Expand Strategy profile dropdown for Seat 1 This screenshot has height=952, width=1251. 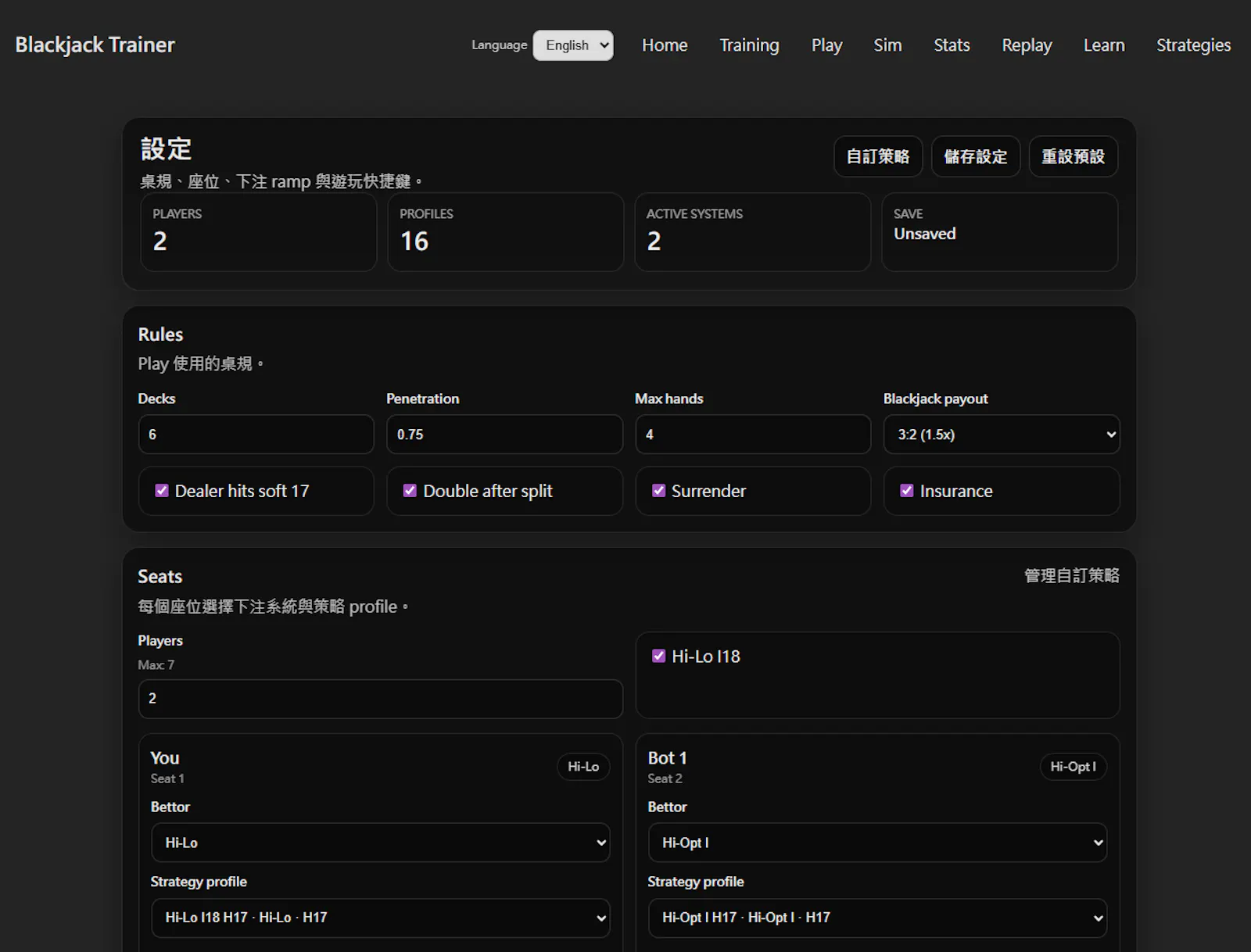coord(380,918)
